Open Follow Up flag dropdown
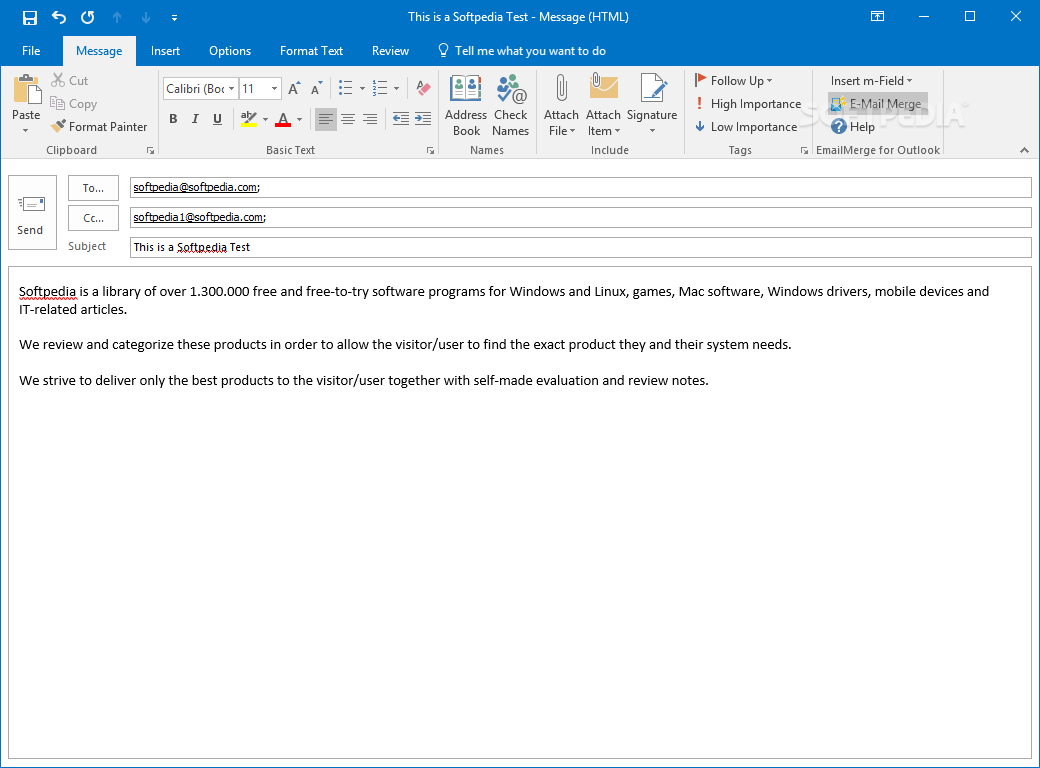Image resolution: width=1040 pixels, height=768 pixels. 734,80
